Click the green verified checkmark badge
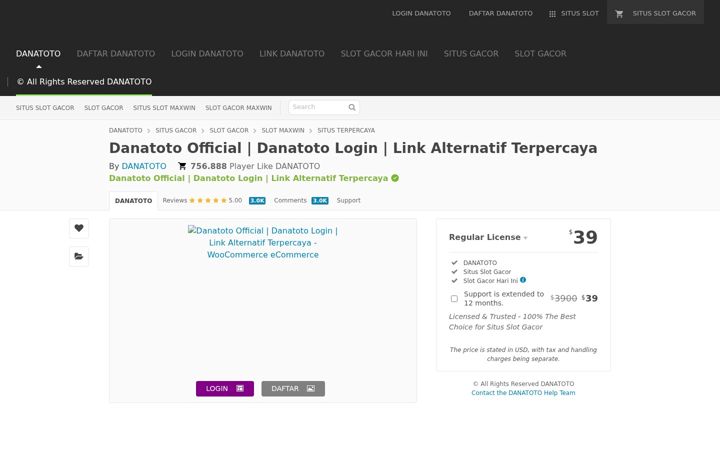Viewport: 720px width, 450px height. click(395, 178)
